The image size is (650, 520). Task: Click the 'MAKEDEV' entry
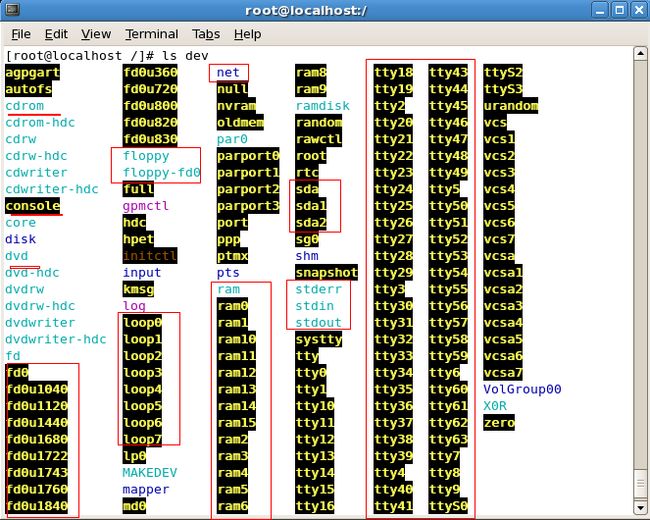150,472
